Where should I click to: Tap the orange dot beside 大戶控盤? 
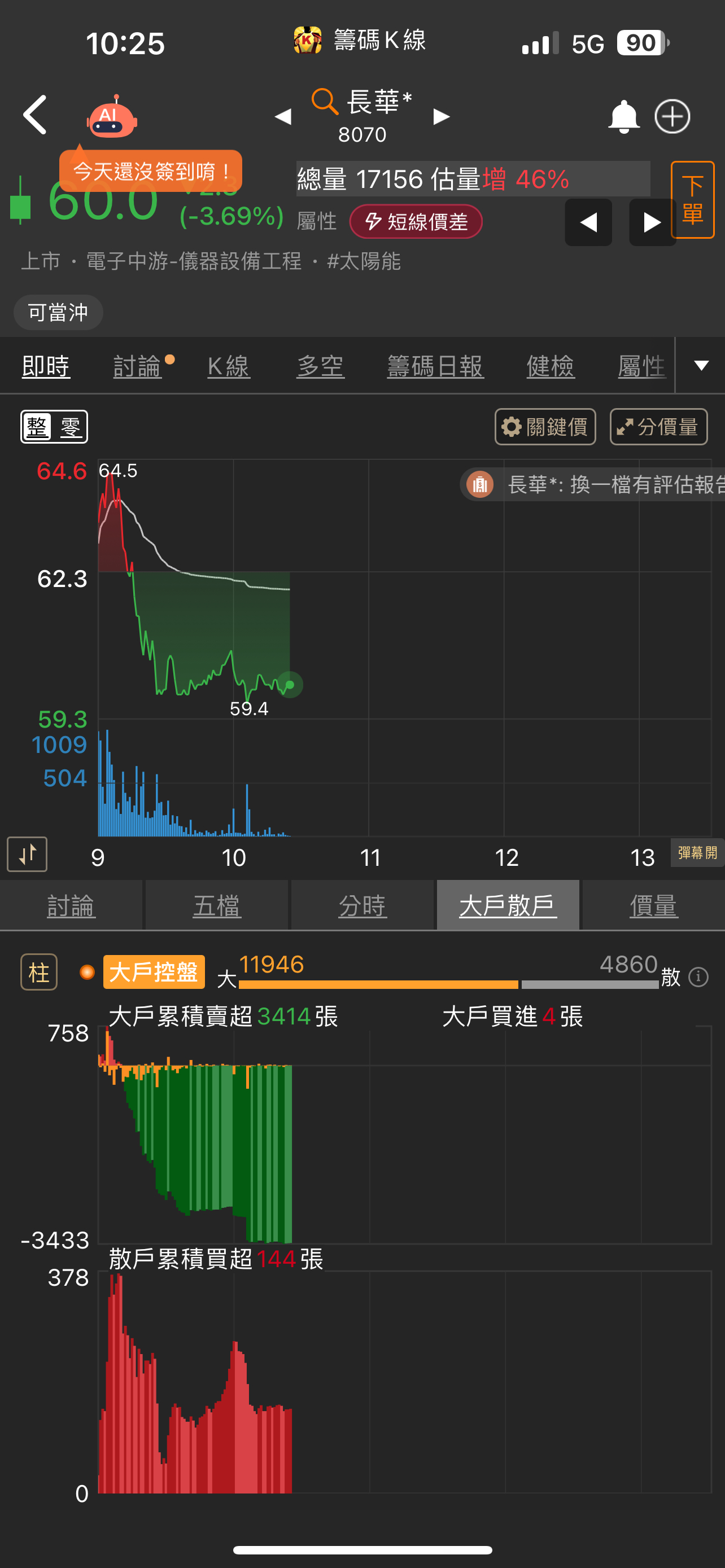tap(88, 972)
